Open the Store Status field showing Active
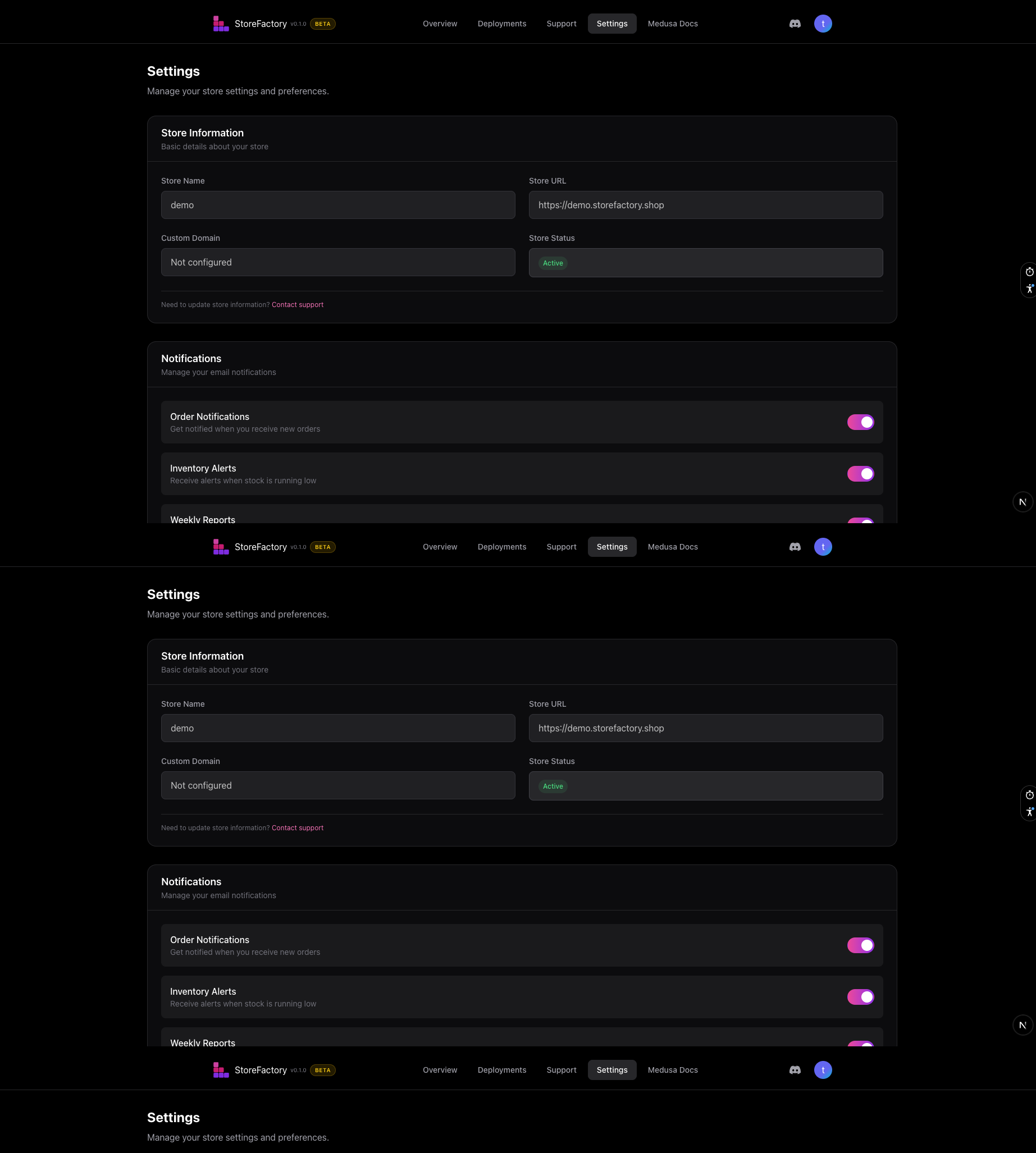This screenshot has height=1153, width=1036. point(705,262)
